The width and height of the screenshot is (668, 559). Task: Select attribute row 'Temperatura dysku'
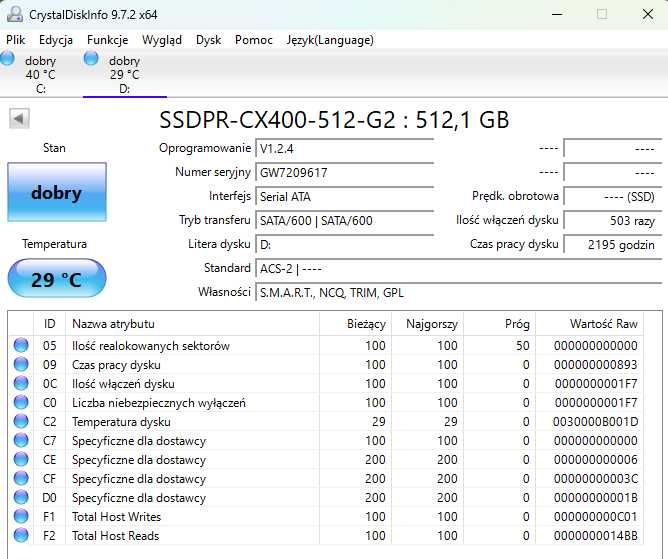click(x=325, y=421)
